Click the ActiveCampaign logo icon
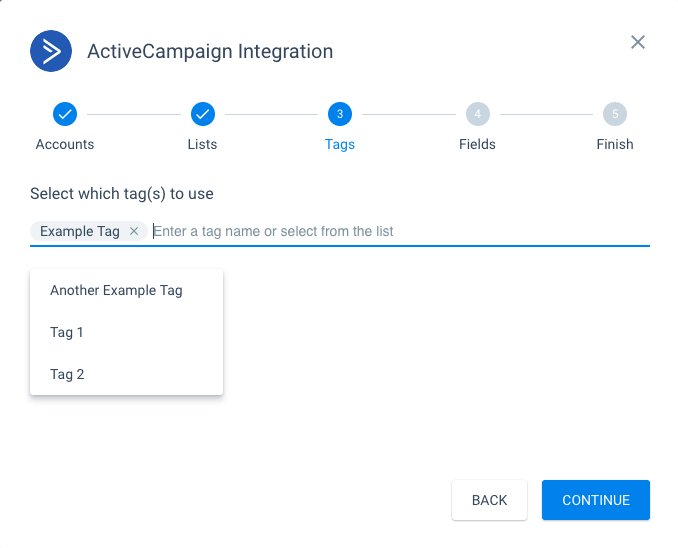 51,51
